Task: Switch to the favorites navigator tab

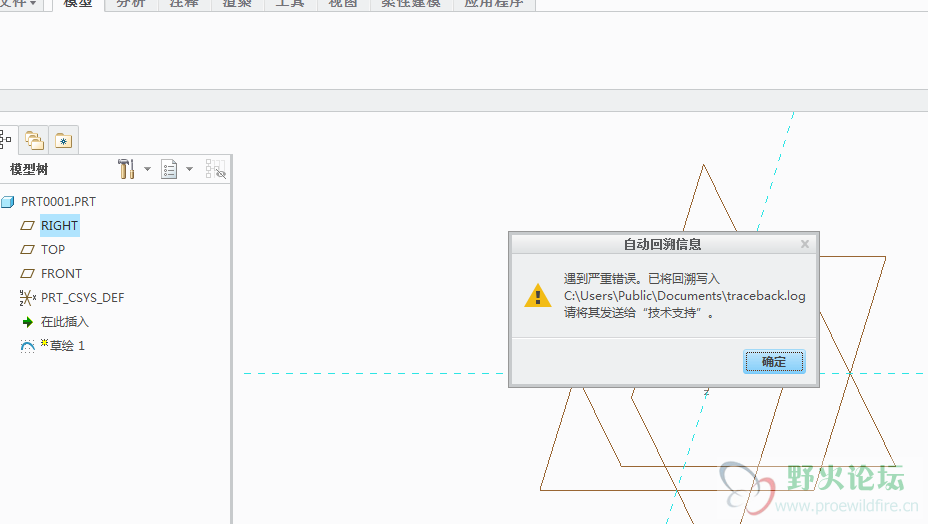Action: click(x=63, y=140)
